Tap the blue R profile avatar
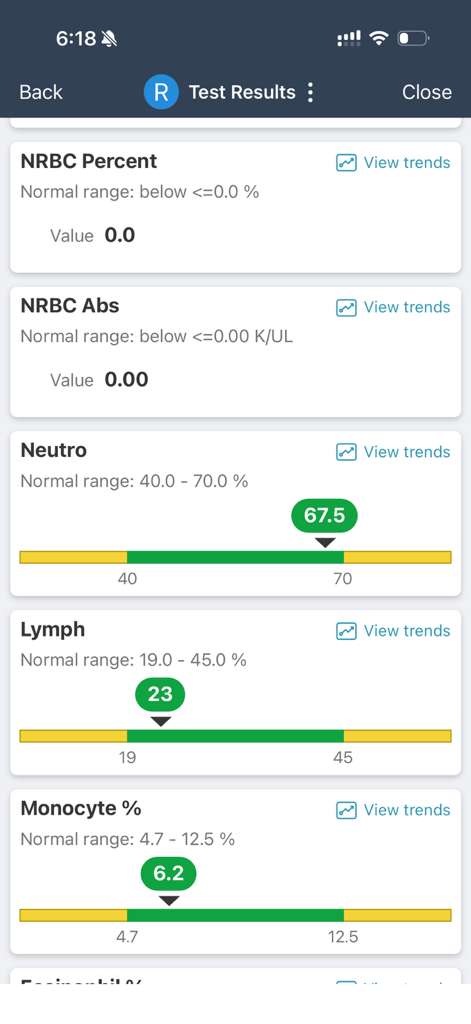This screenshot has width=471, height=1024. [x=161, y=92]
